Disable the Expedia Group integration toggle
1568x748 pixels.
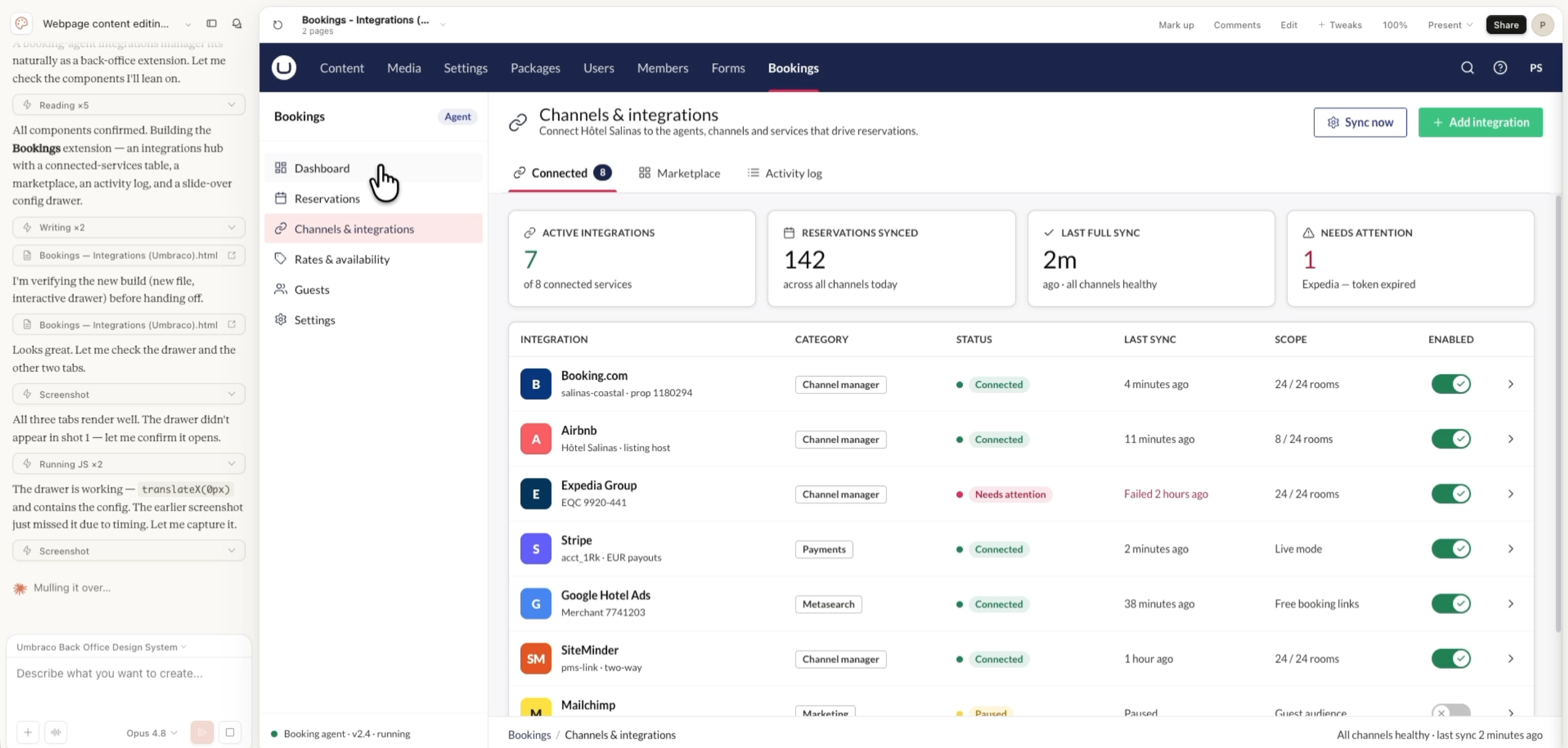pos(1451,494)
